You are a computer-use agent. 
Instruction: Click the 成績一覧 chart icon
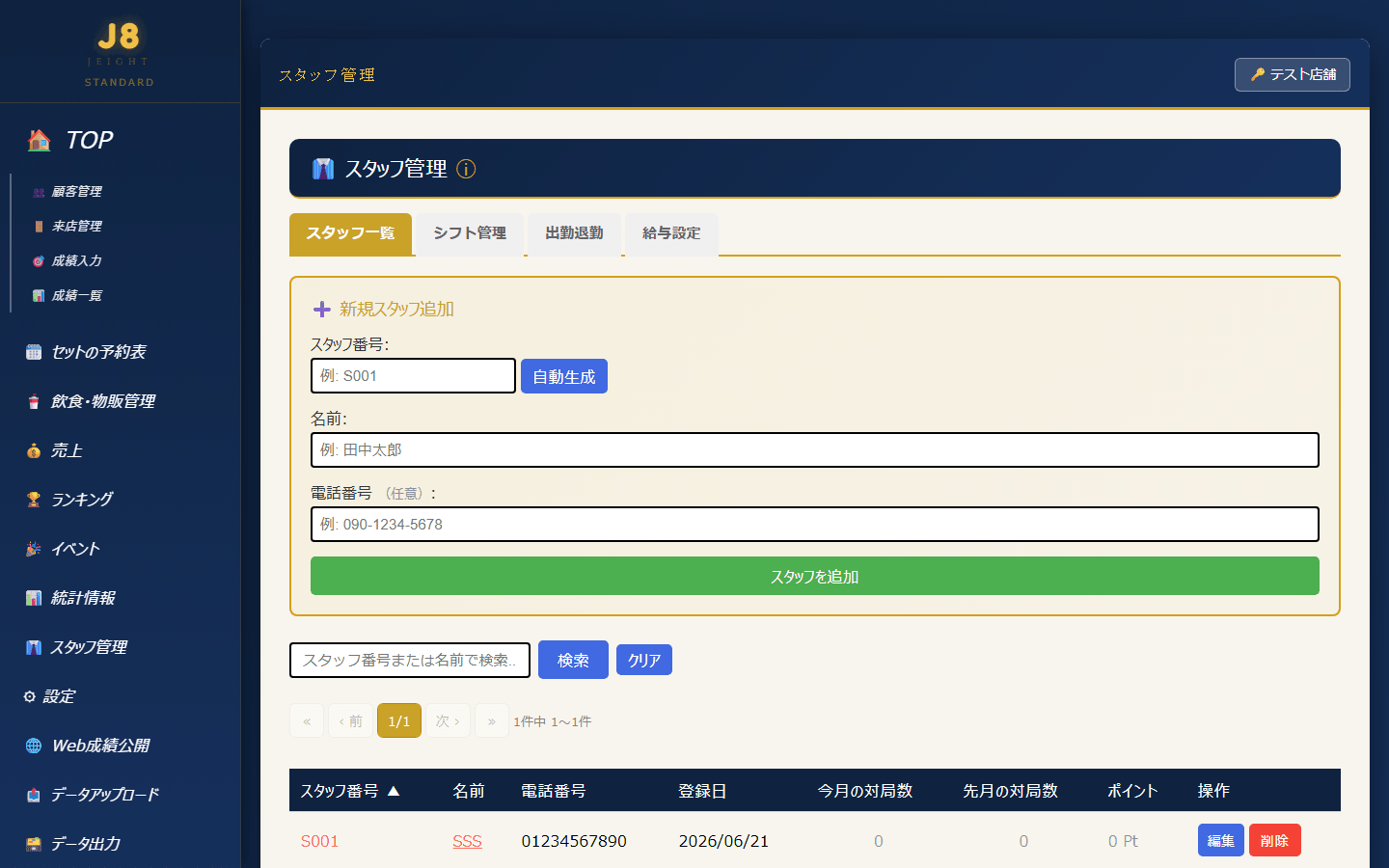point(39,296)
